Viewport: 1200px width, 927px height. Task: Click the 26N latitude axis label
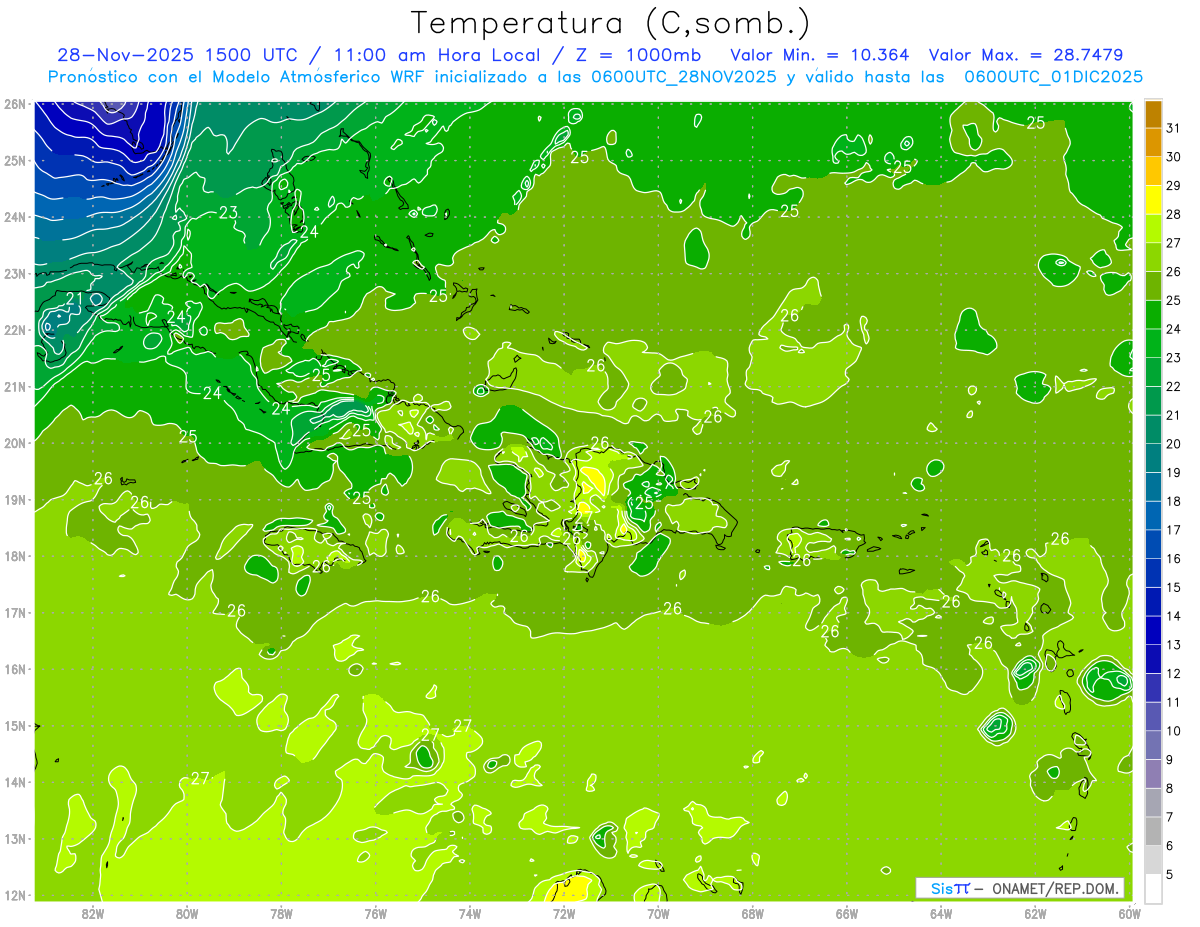(15, 104)
